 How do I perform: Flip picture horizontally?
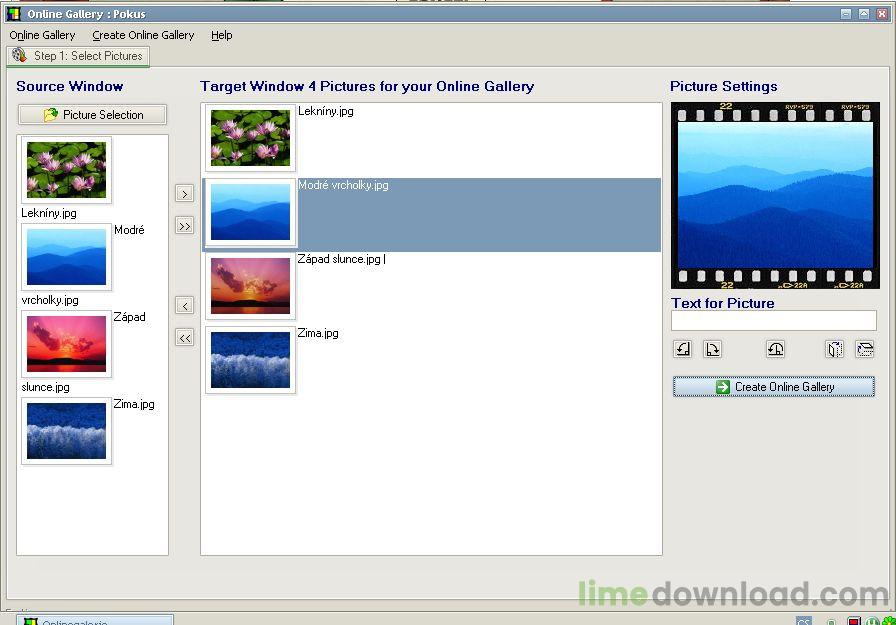point(835,349)
